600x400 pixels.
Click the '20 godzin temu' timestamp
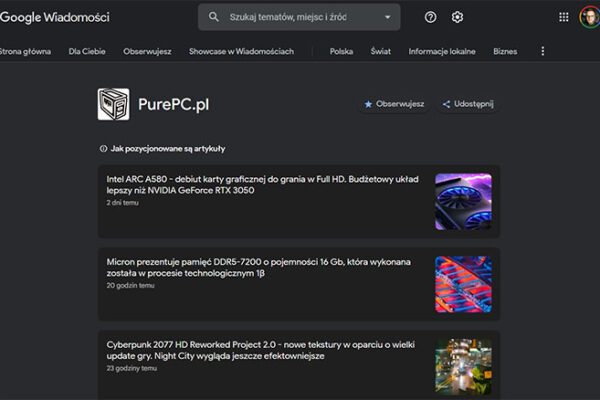pyautogui.click(x=130, y=286)
